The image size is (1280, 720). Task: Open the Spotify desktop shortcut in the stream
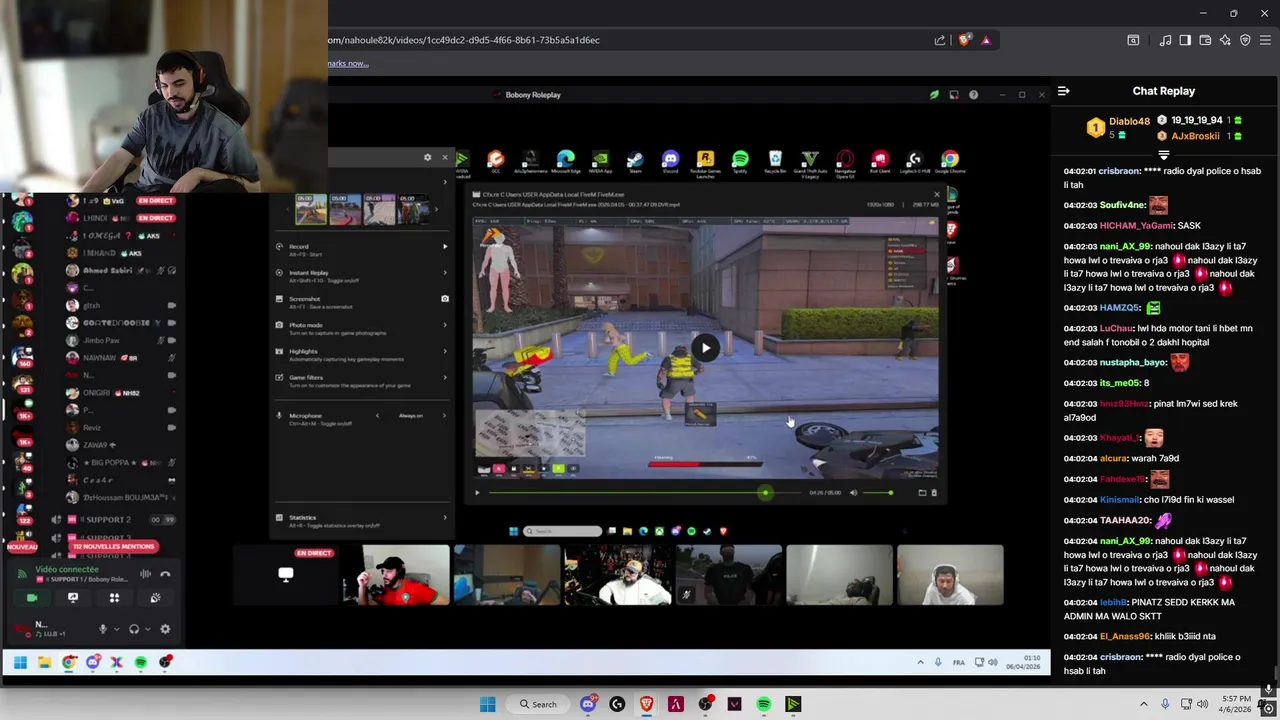coord(740,162)
